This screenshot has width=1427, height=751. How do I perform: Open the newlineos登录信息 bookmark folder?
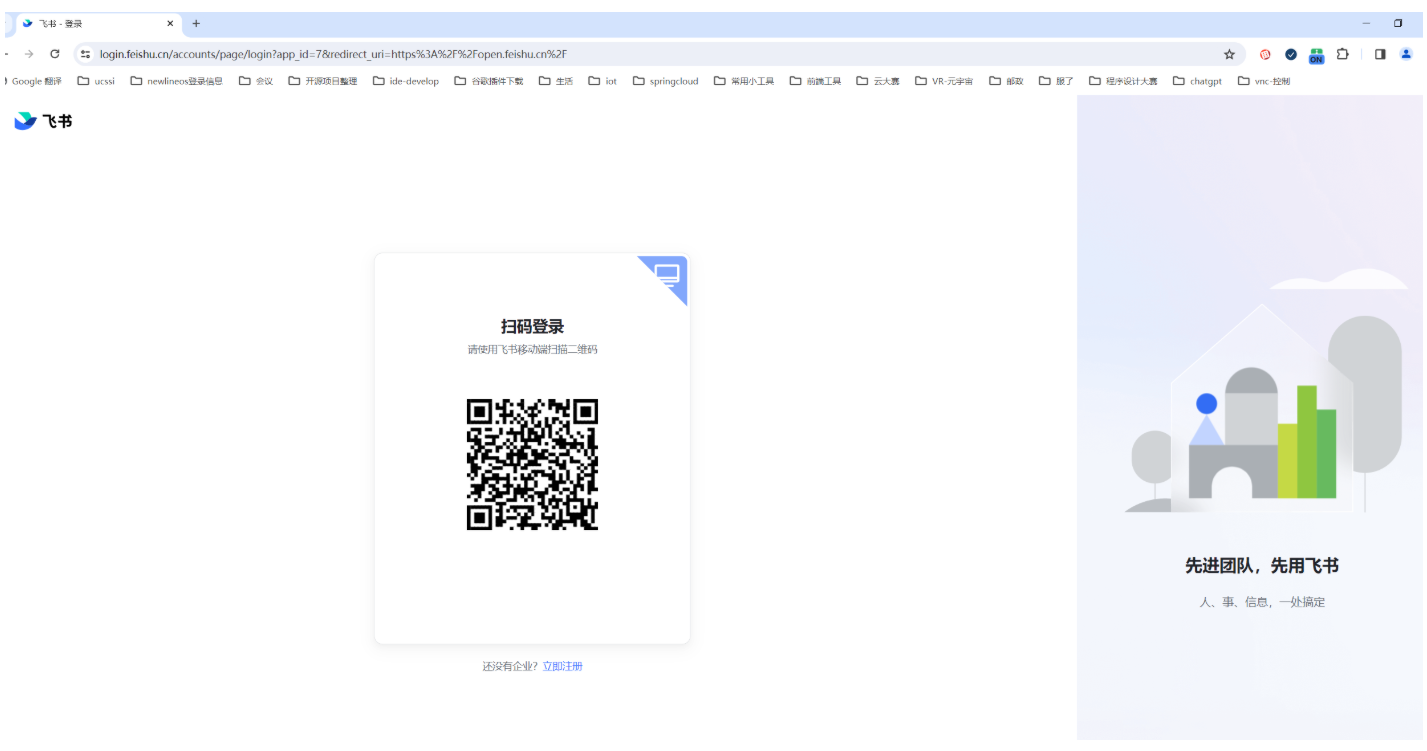(177, 81)
